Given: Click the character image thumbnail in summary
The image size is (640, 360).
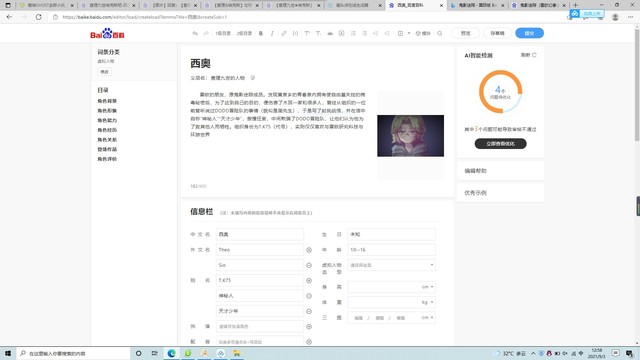Looking at the screenshot, I should click(411, 136).
